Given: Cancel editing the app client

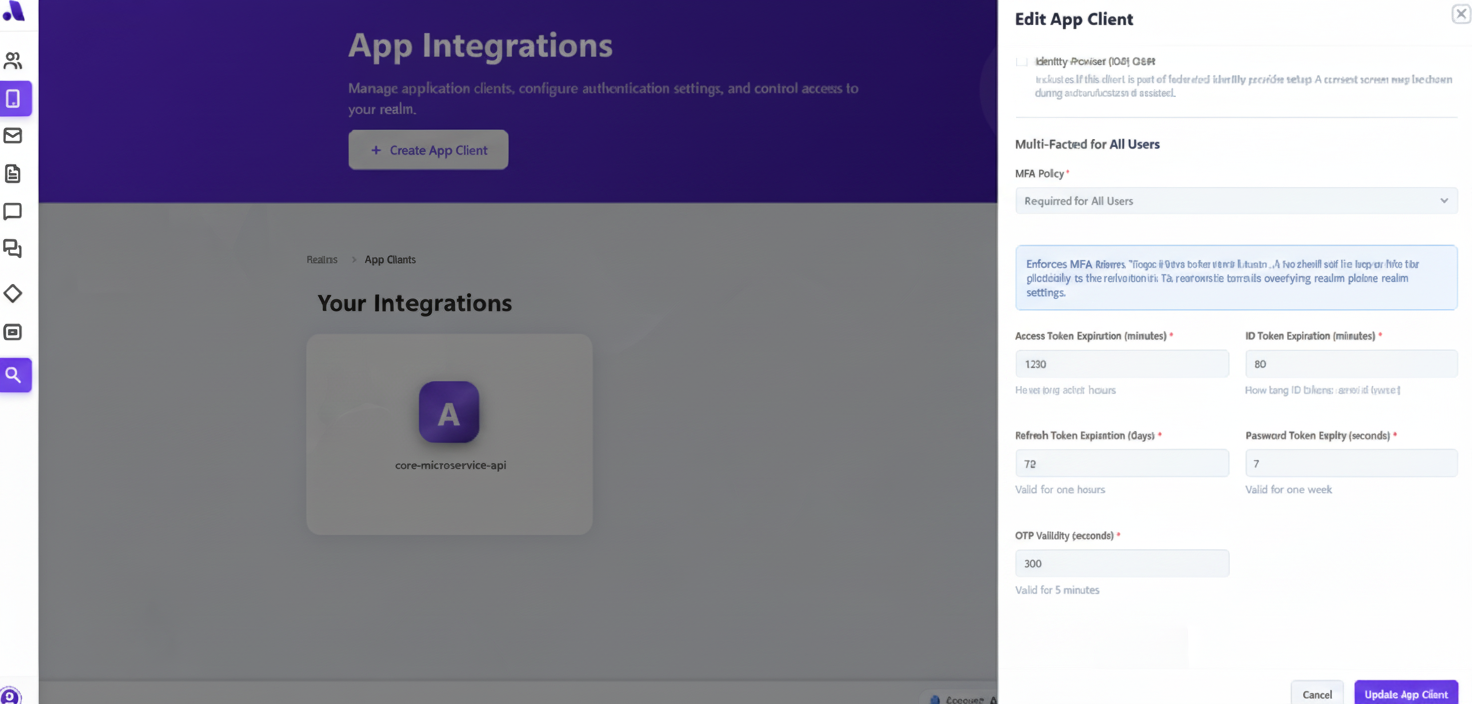Looking at the screenshot, I should (1317, 693).
